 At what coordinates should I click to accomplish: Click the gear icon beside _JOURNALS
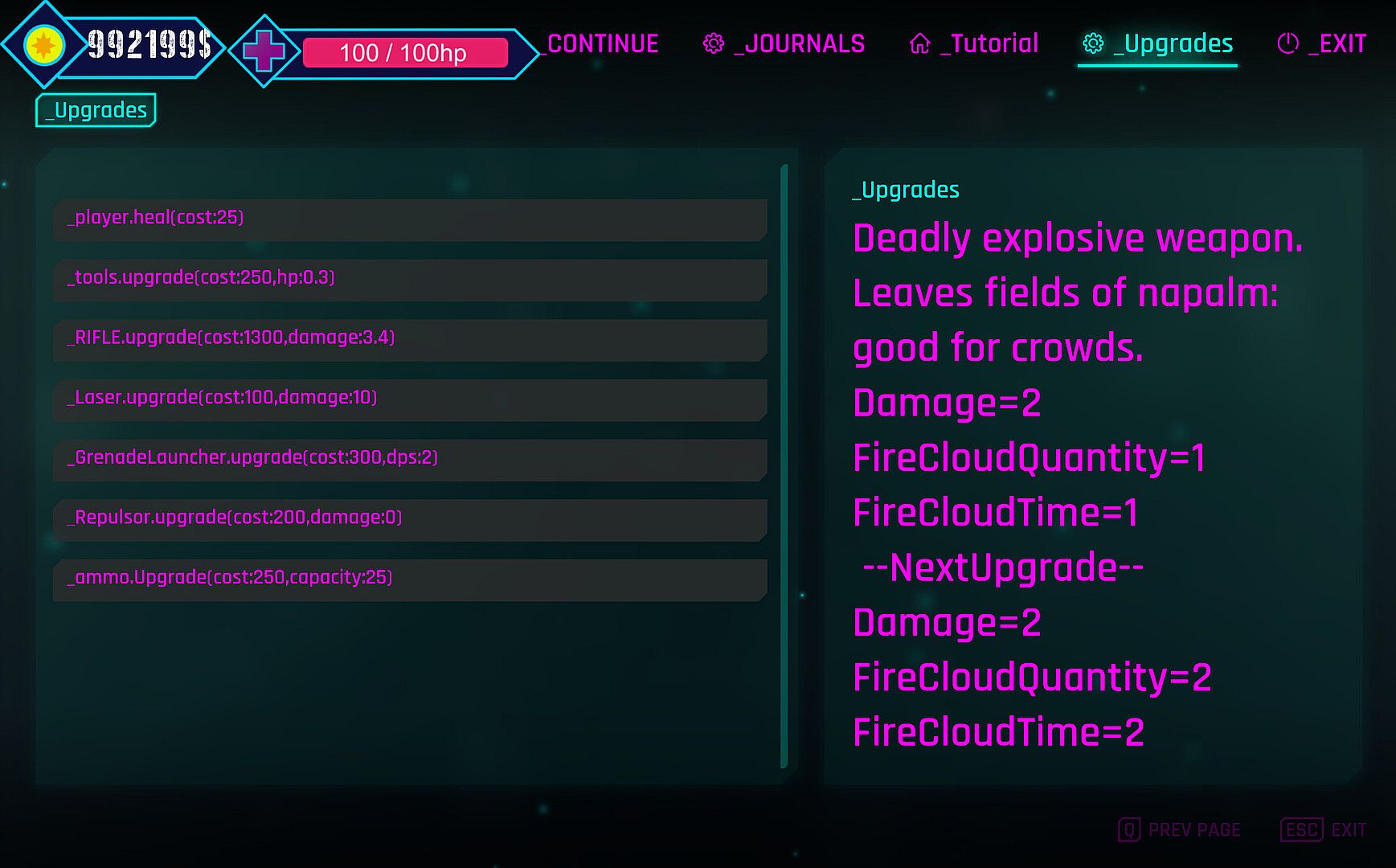pos(713,43)
